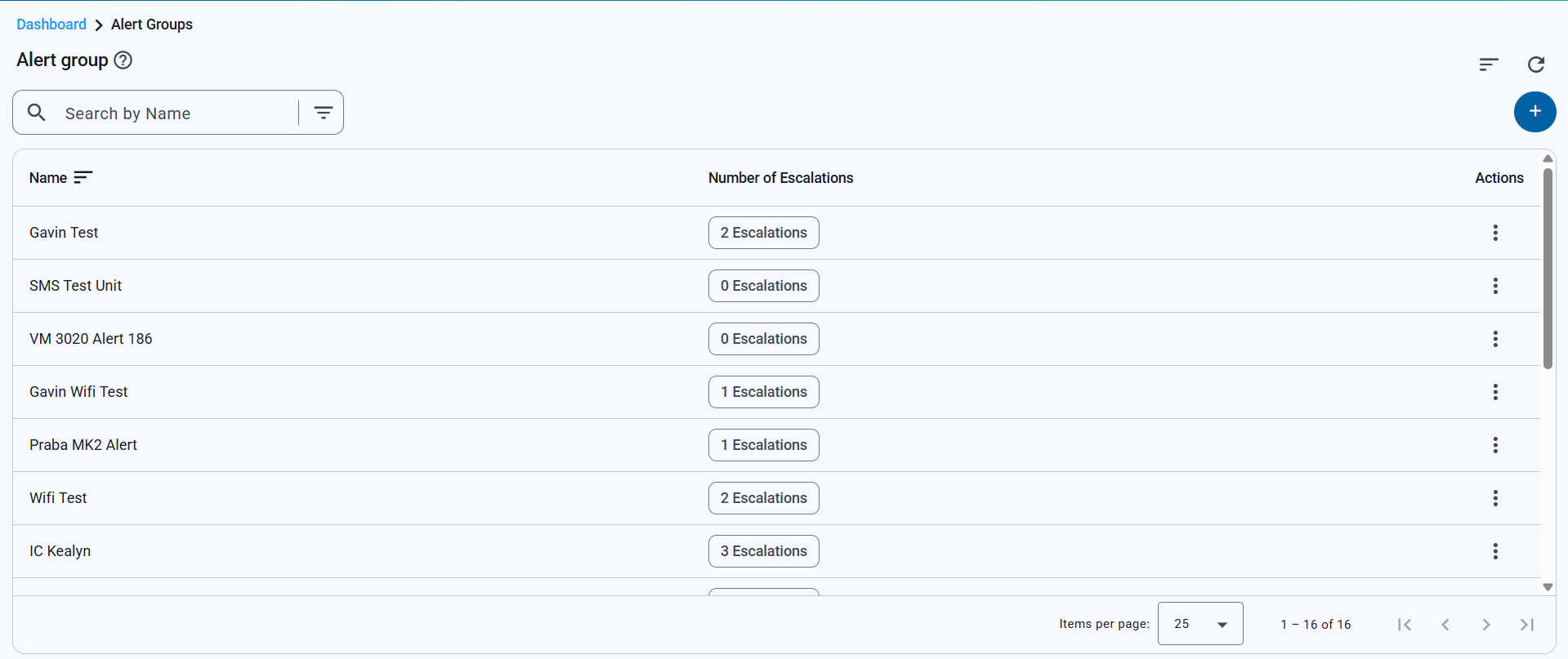Open the filter options in search box
This screenshot has width=1568, height=659.
click(324, 113)
